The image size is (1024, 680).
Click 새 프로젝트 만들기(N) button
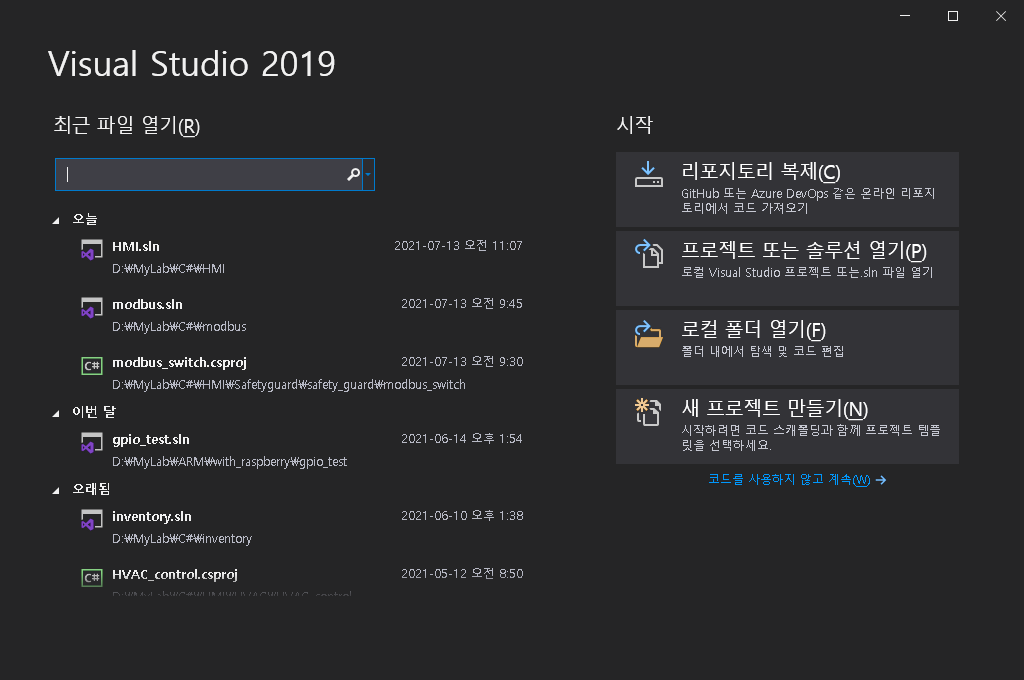[787, 427]
